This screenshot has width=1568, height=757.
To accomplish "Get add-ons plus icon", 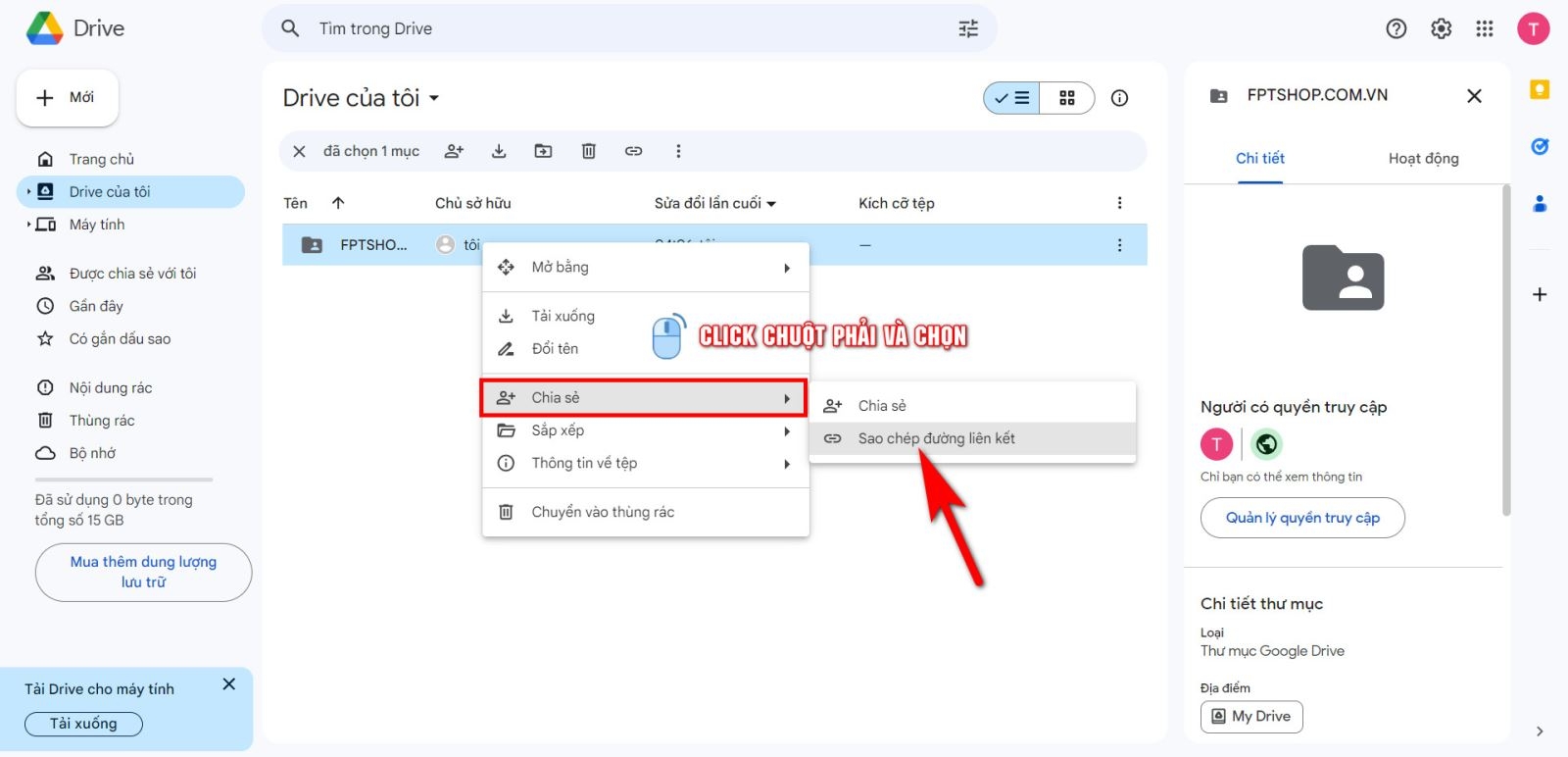I will click(x=1540, y=294).
